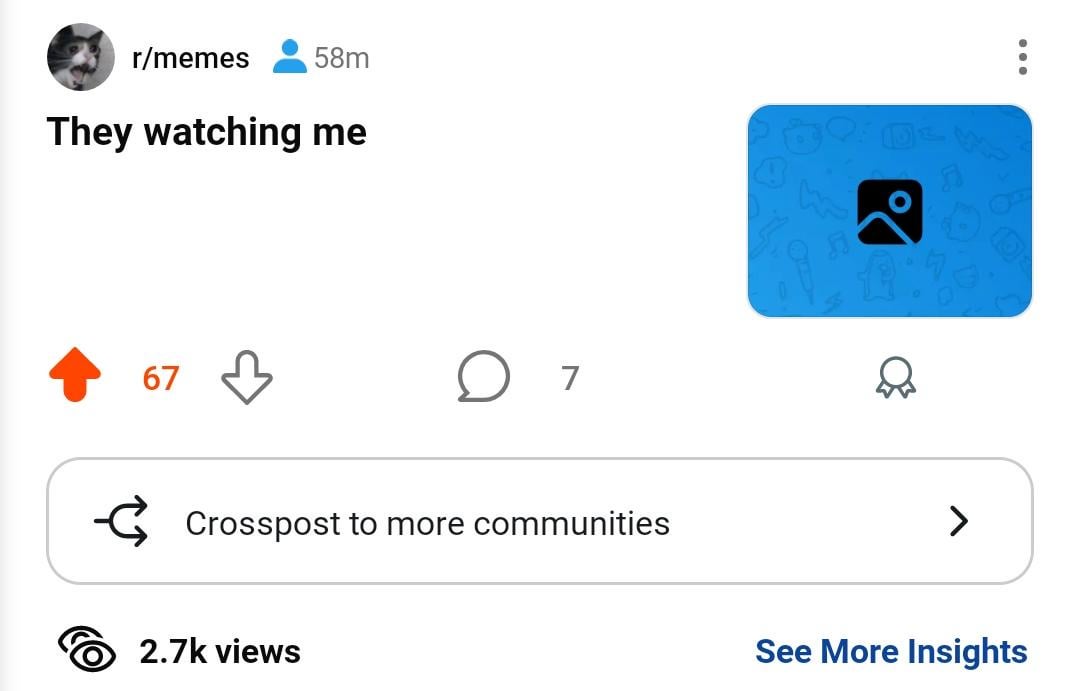Click the 67 vote score count
The image size is (1080, 691).
pos(161,378)
